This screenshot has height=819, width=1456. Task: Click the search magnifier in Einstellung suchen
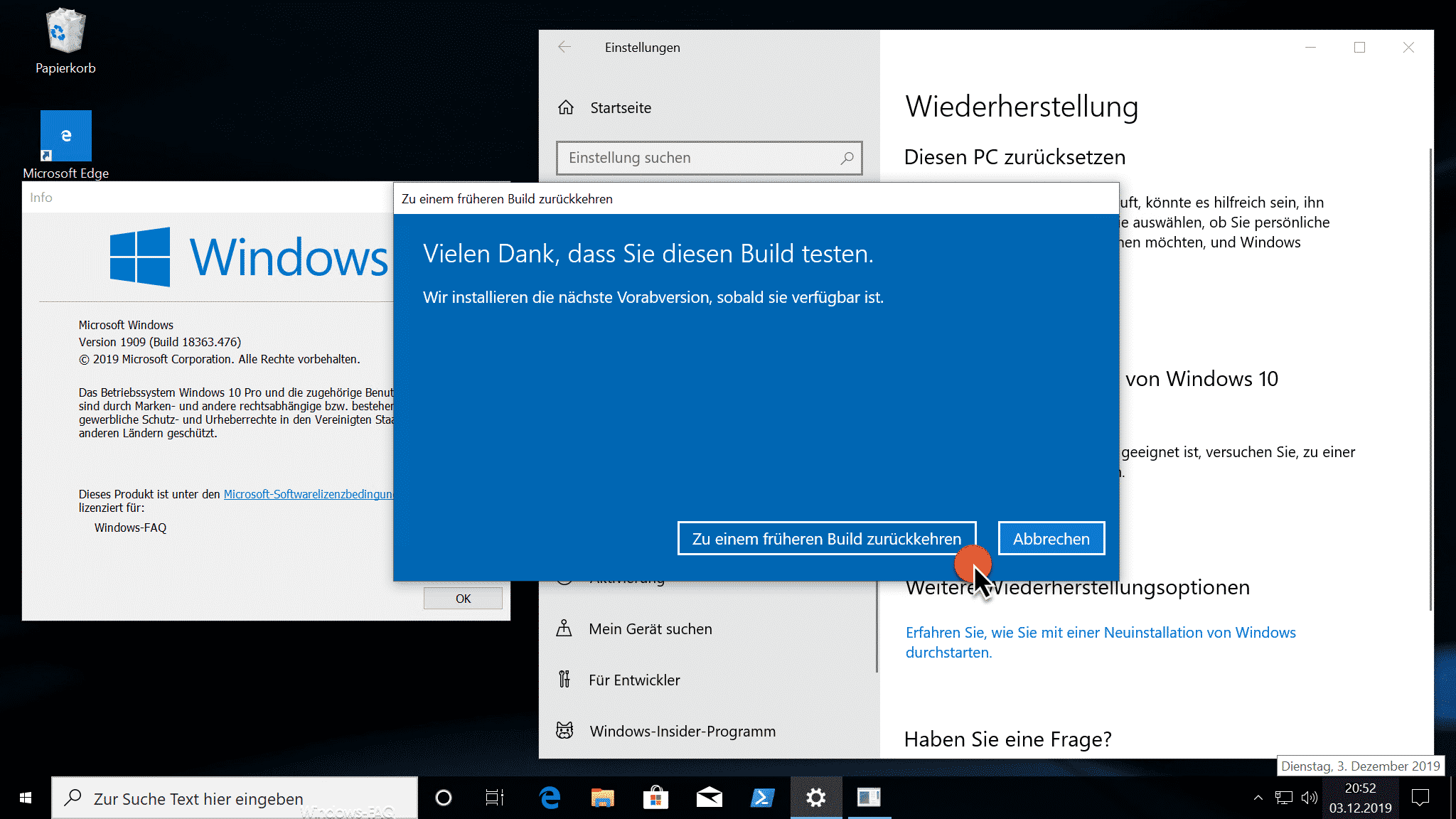847,158
